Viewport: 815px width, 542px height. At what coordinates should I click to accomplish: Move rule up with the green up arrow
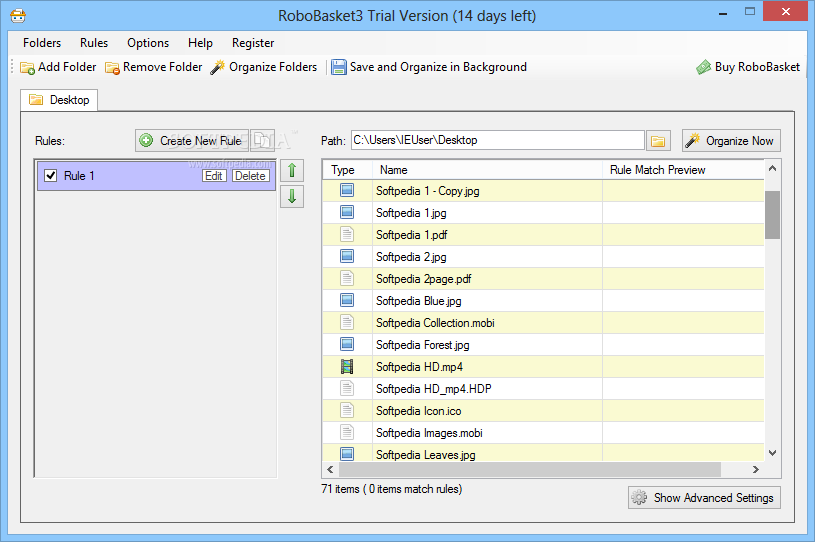[x=292, y=170]
